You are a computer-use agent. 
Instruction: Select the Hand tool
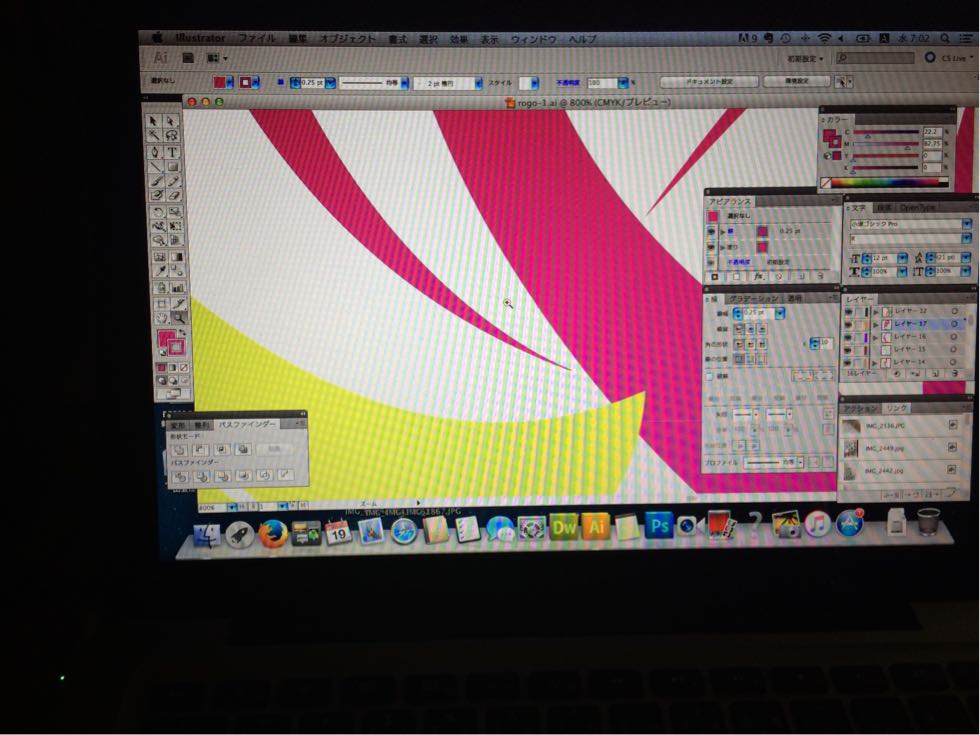coord(162,318)
